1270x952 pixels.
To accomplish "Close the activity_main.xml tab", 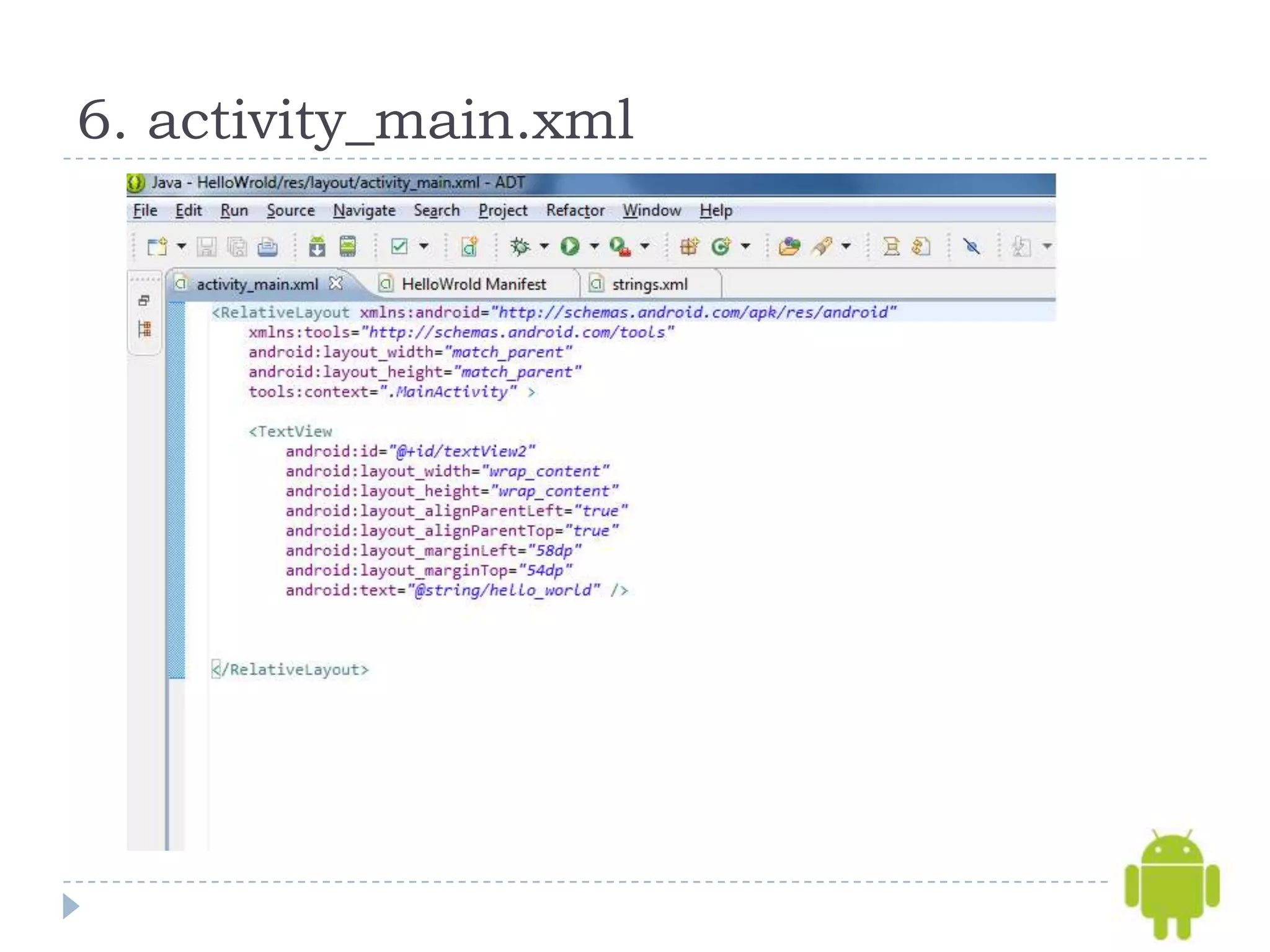I will click(336, 283).
